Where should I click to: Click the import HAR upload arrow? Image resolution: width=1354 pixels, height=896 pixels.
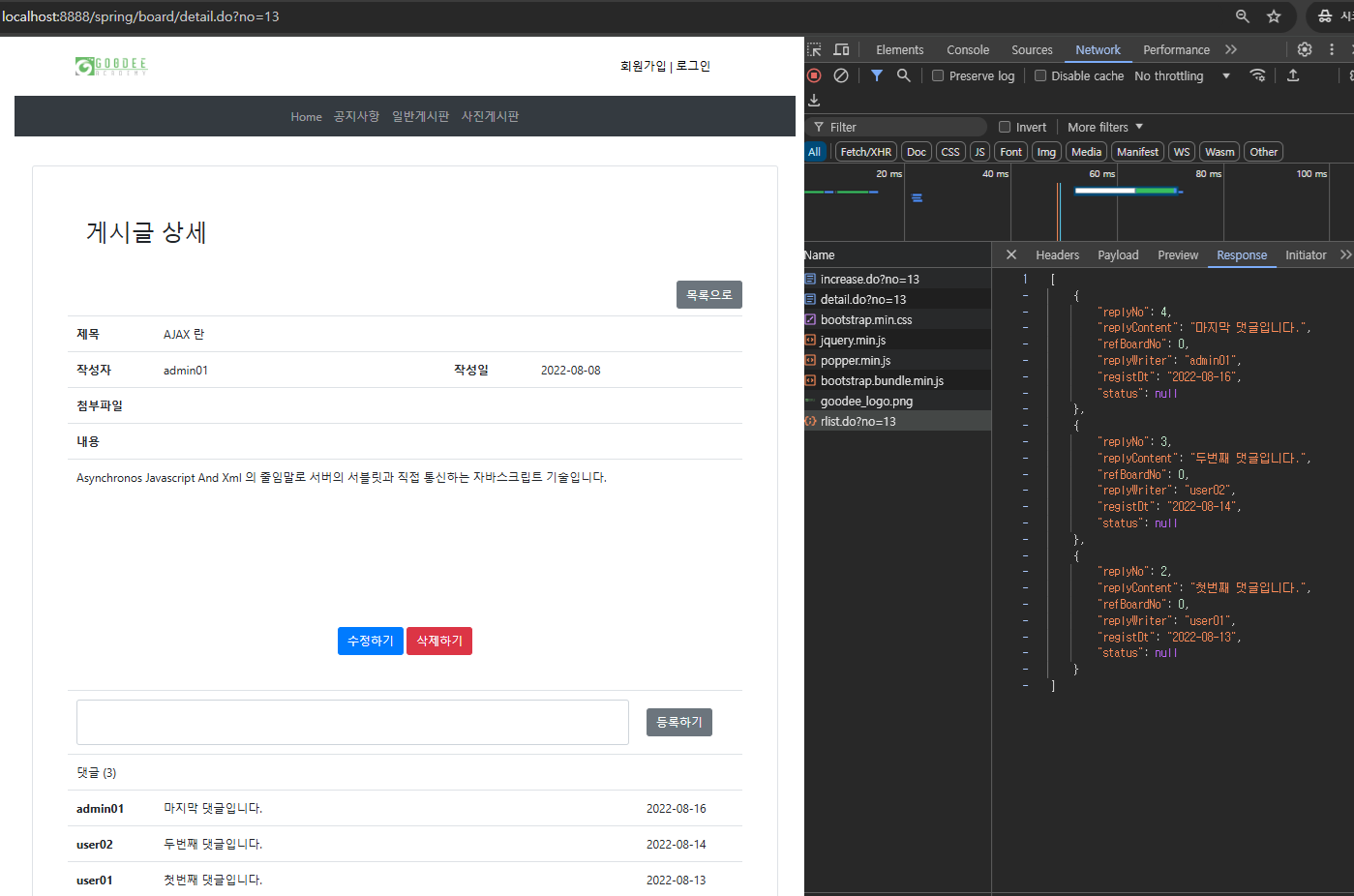(x=1293, y=75)
